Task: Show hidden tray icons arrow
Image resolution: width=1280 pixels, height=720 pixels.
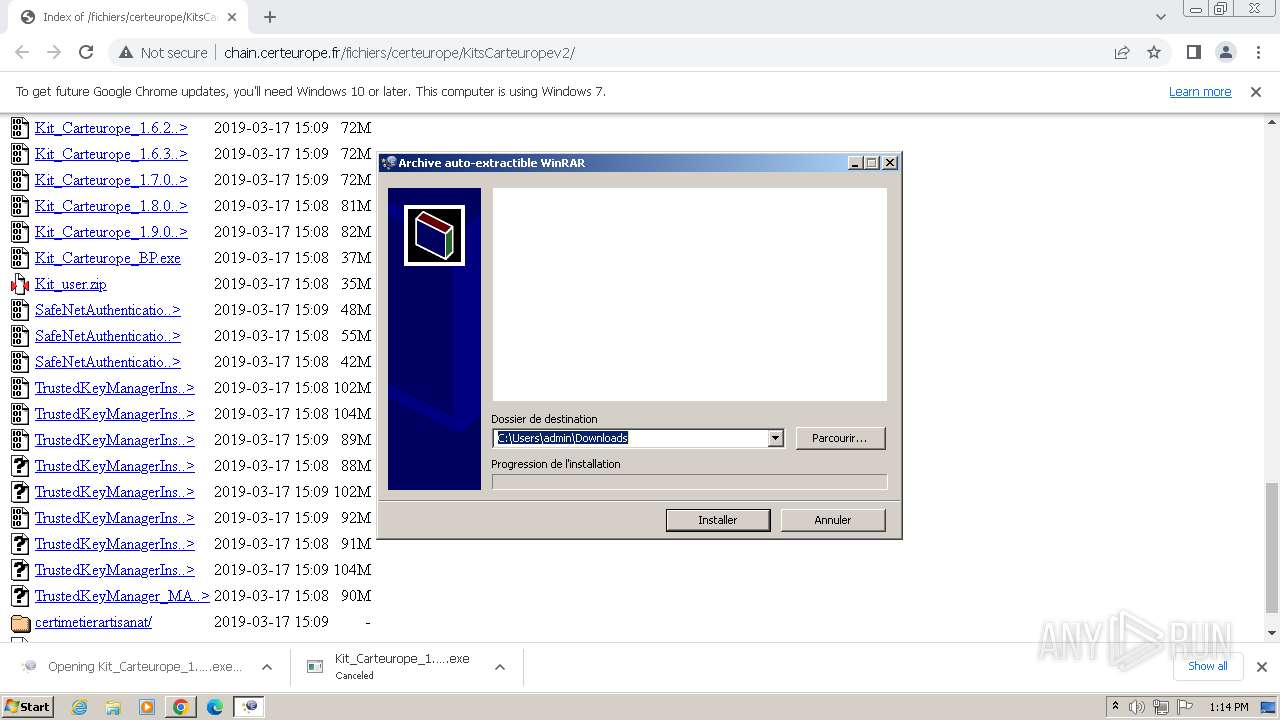Action: [x=1115, y=707]
